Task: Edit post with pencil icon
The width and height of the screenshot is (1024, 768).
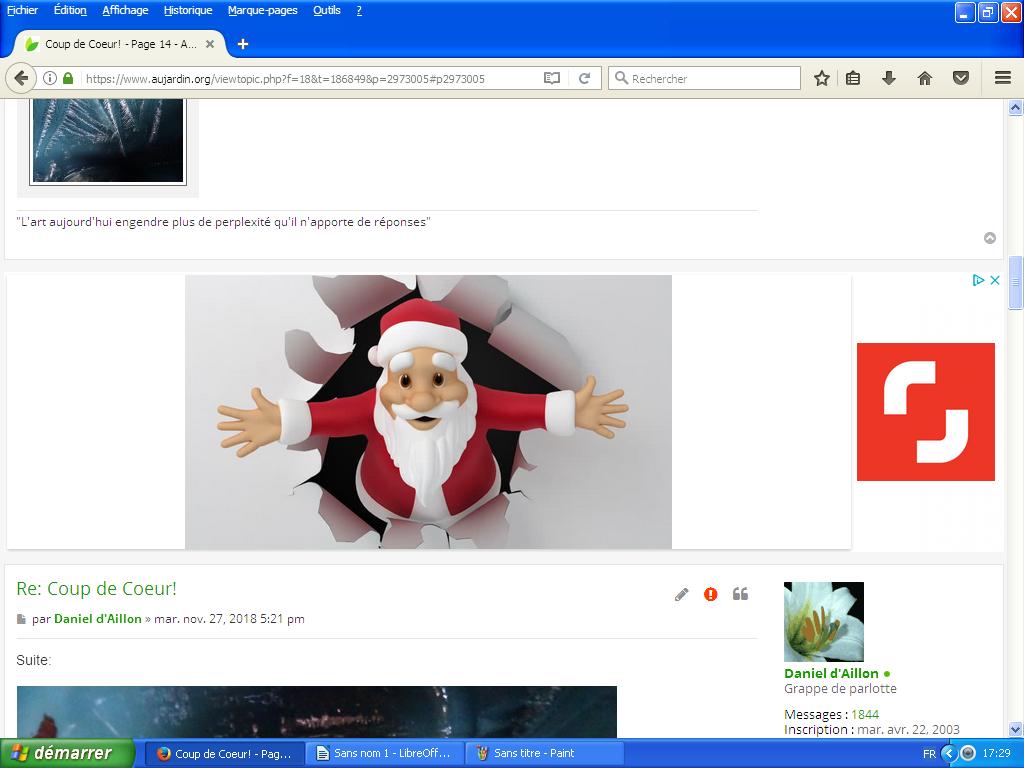Action: 681,594
